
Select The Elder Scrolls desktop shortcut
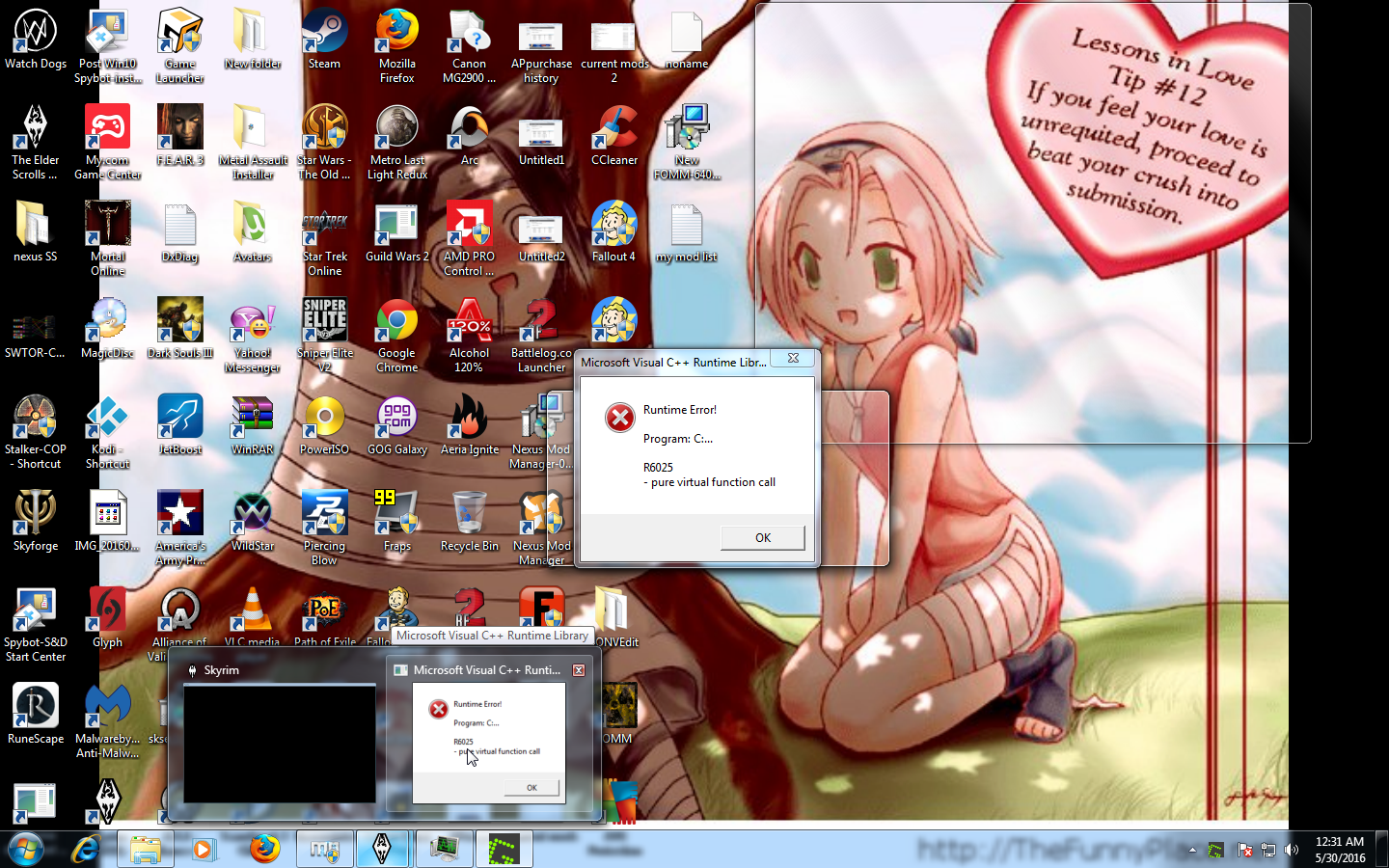pyautogui.click(x=36, y=143)
